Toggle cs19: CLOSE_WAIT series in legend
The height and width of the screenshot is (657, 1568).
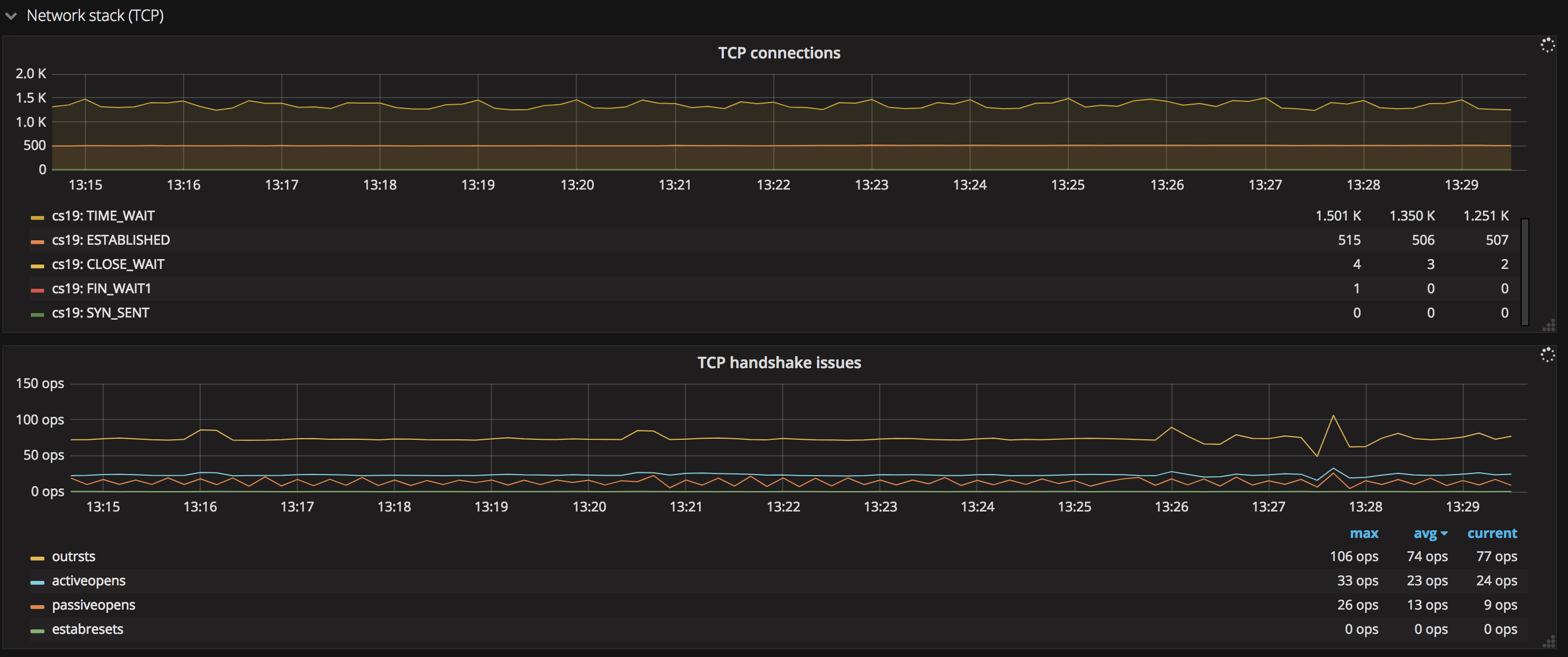click(108, 265)
